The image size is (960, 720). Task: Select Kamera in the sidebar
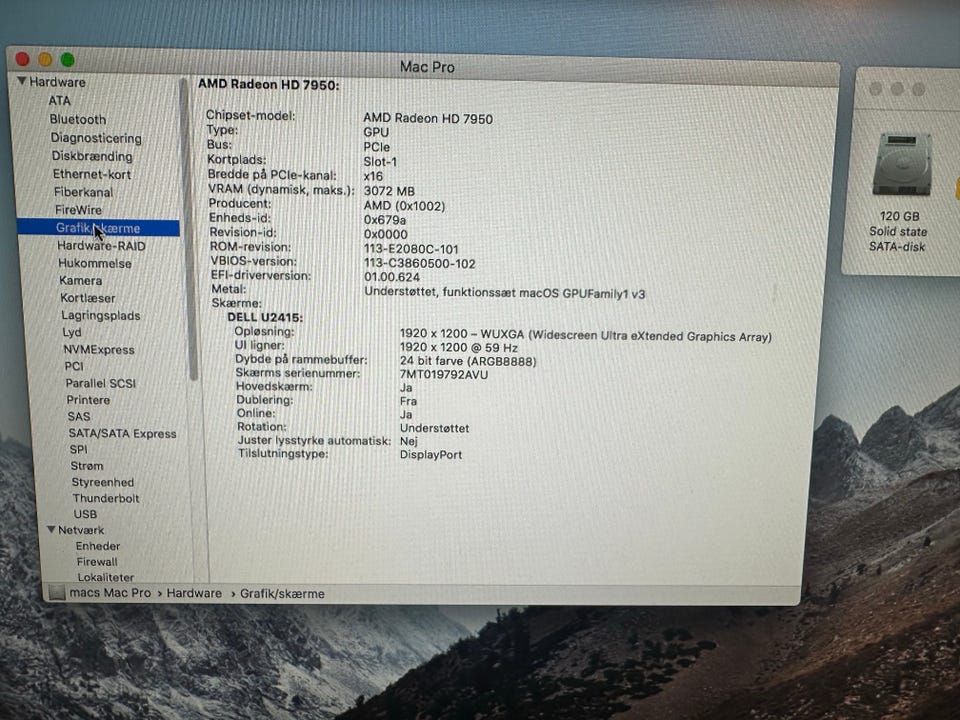(81, 280)
